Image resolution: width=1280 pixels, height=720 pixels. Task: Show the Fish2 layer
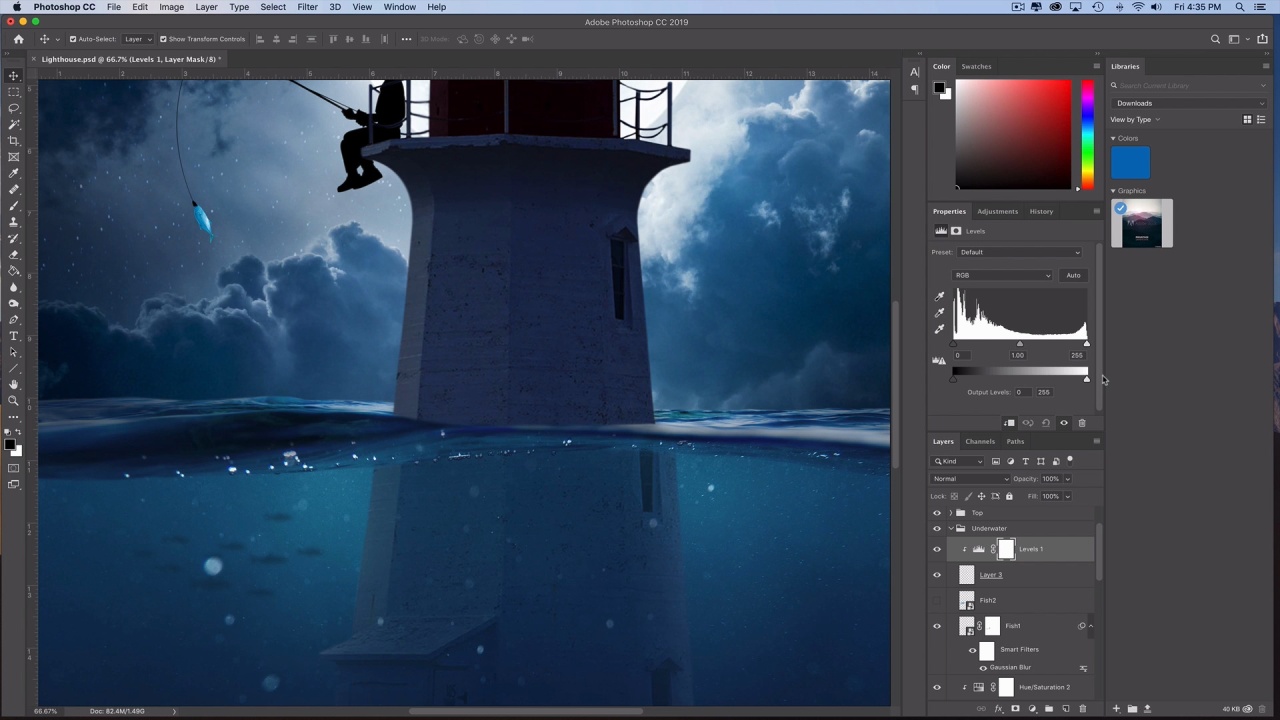click(x=937, y=601)
